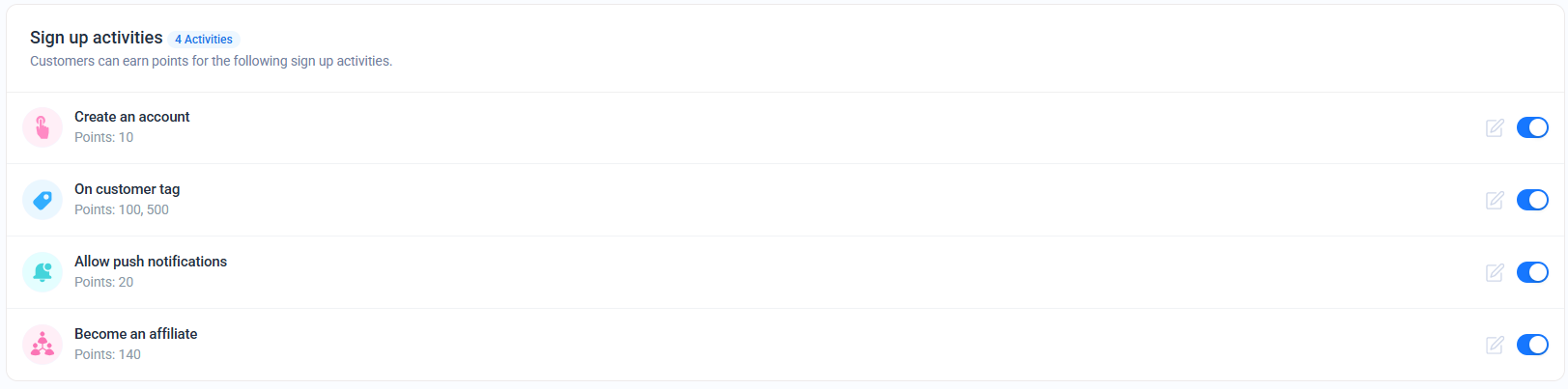Toggle Allow push notifications off
Screen dimensions: 1568x389
[x=1532, y=272]
